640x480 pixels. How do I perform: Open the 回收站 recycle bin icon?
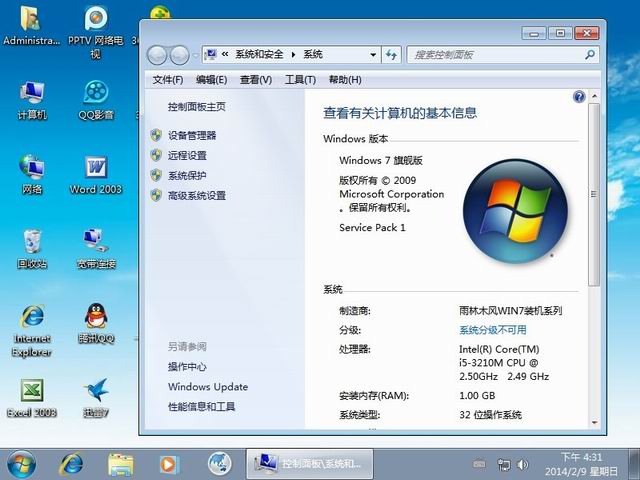click(32, 249)
